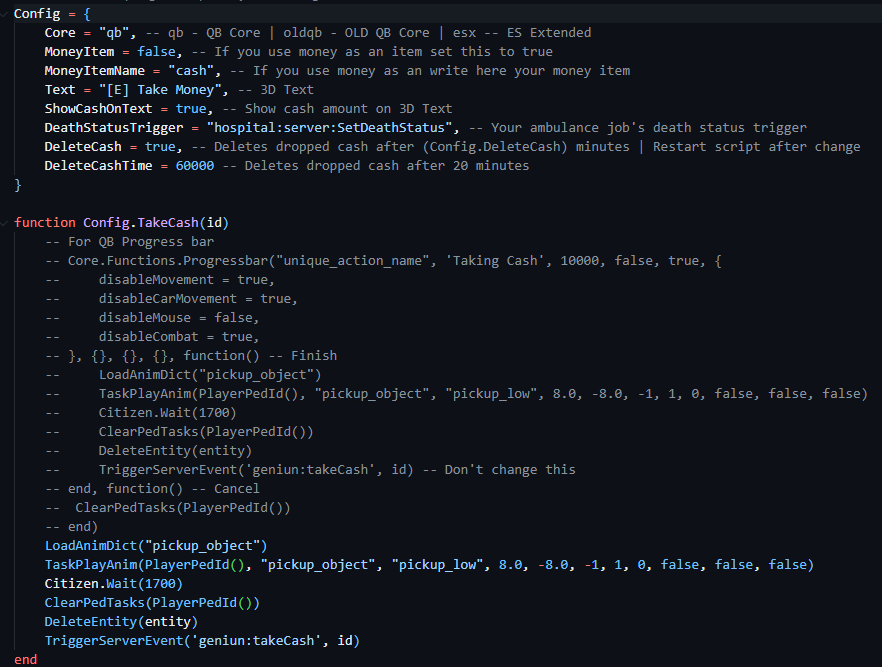Click the commented disableCombat line
This screenshot has width=882, height=667.
[x=152, y=337]
